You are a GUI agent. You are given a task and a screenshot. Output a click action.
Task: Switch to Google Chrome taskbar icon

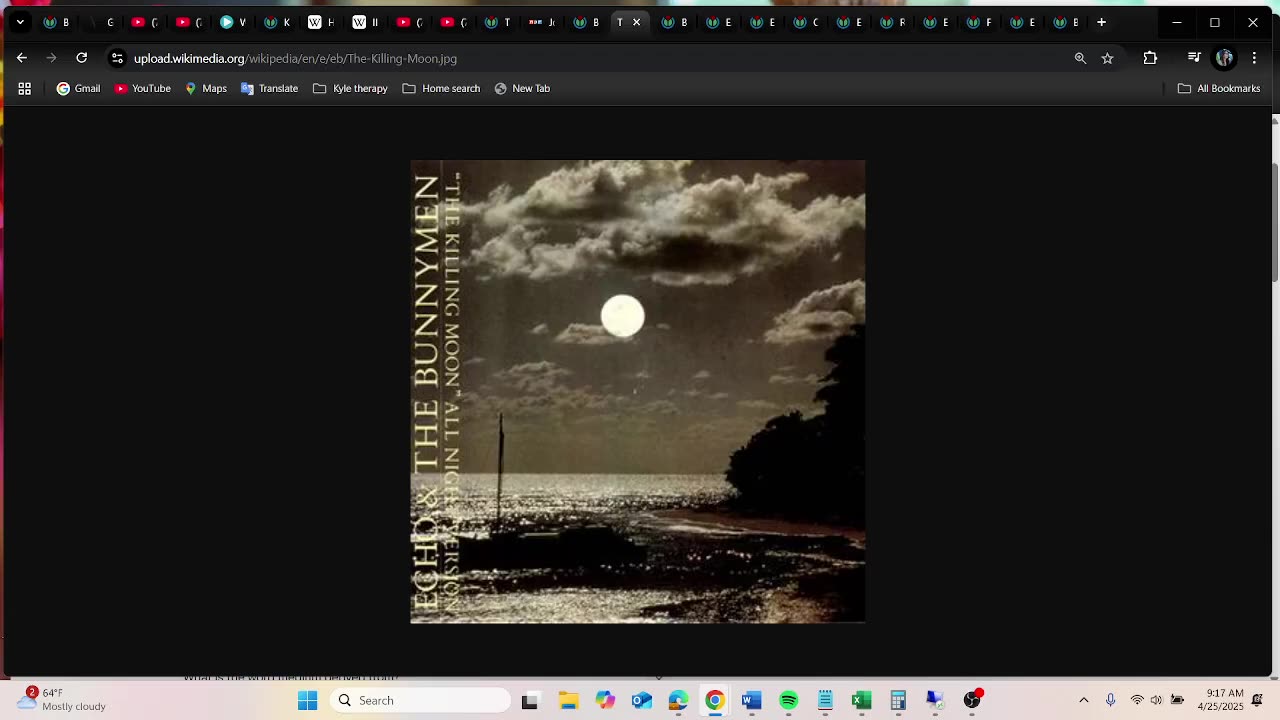coord(715,700)
